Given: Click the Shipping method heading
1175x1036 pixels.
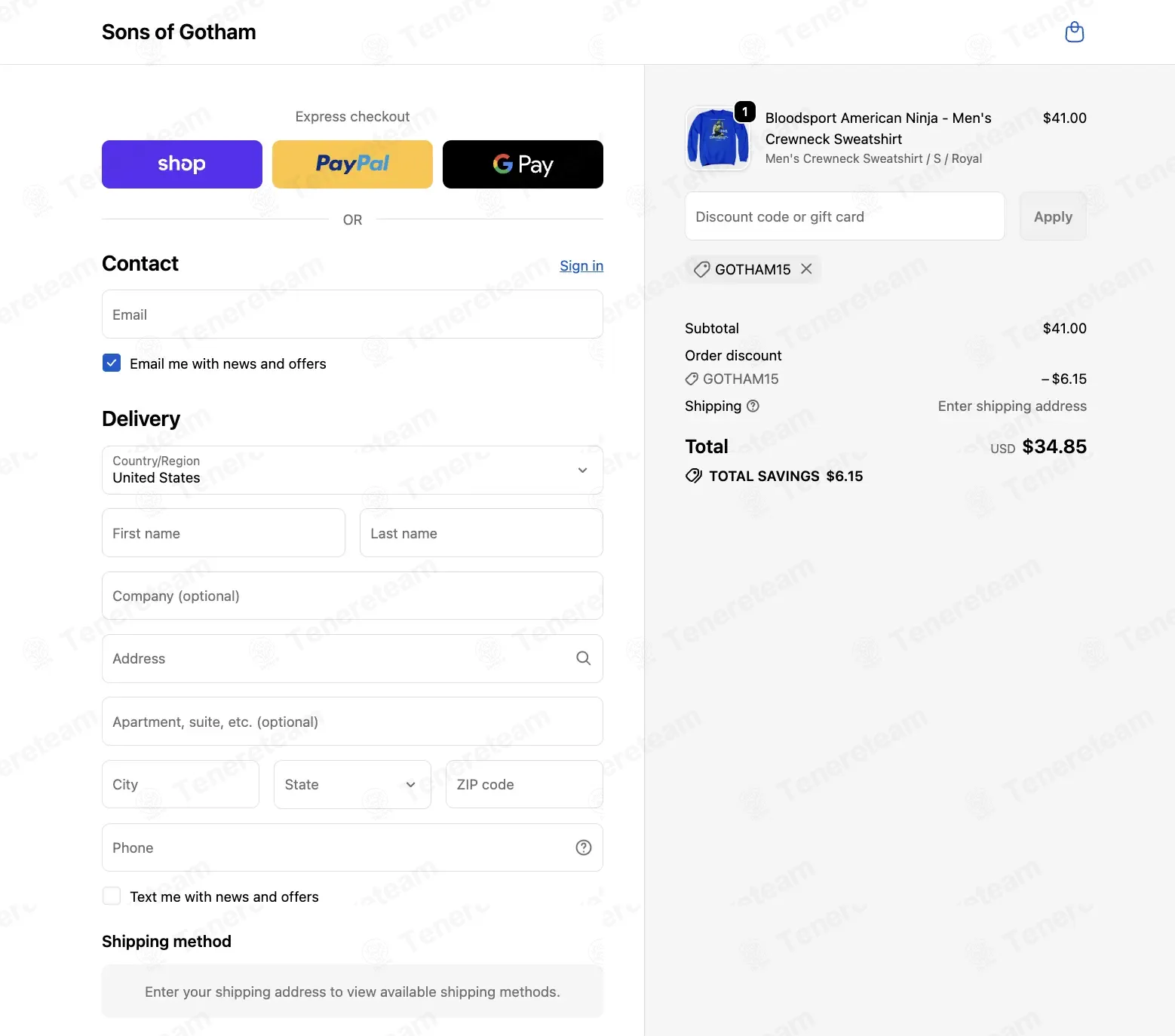Looking at the screenshot, I should click(167, 941).
